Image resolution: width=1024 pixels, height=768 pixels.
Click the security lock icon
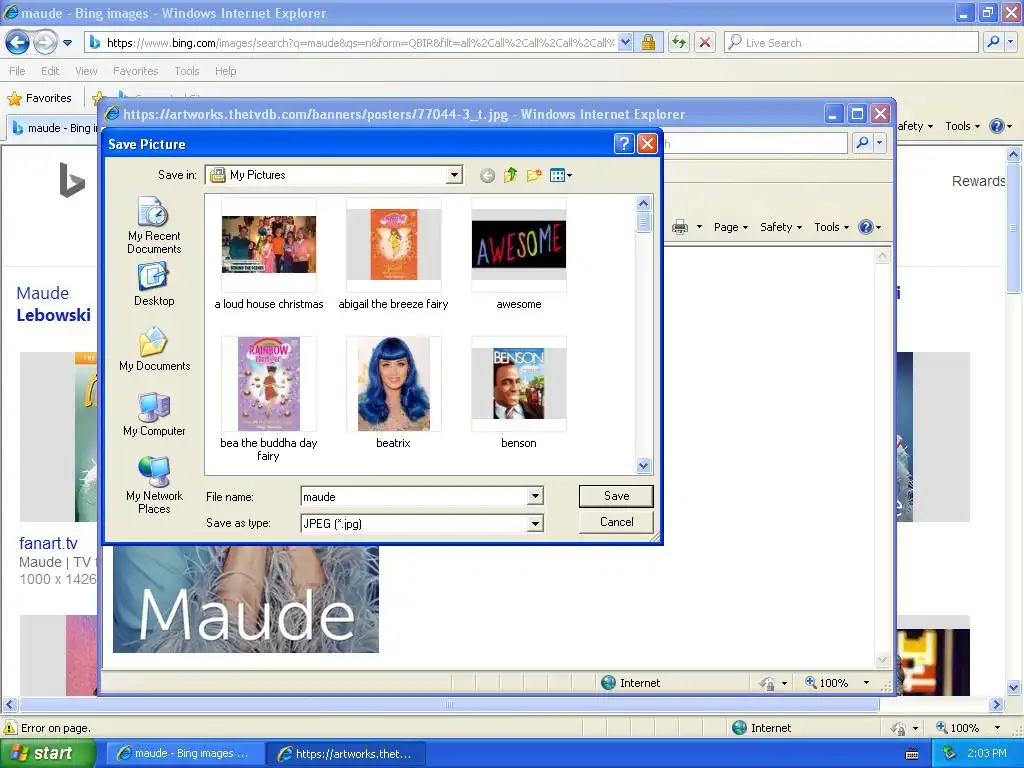[648, 42]
